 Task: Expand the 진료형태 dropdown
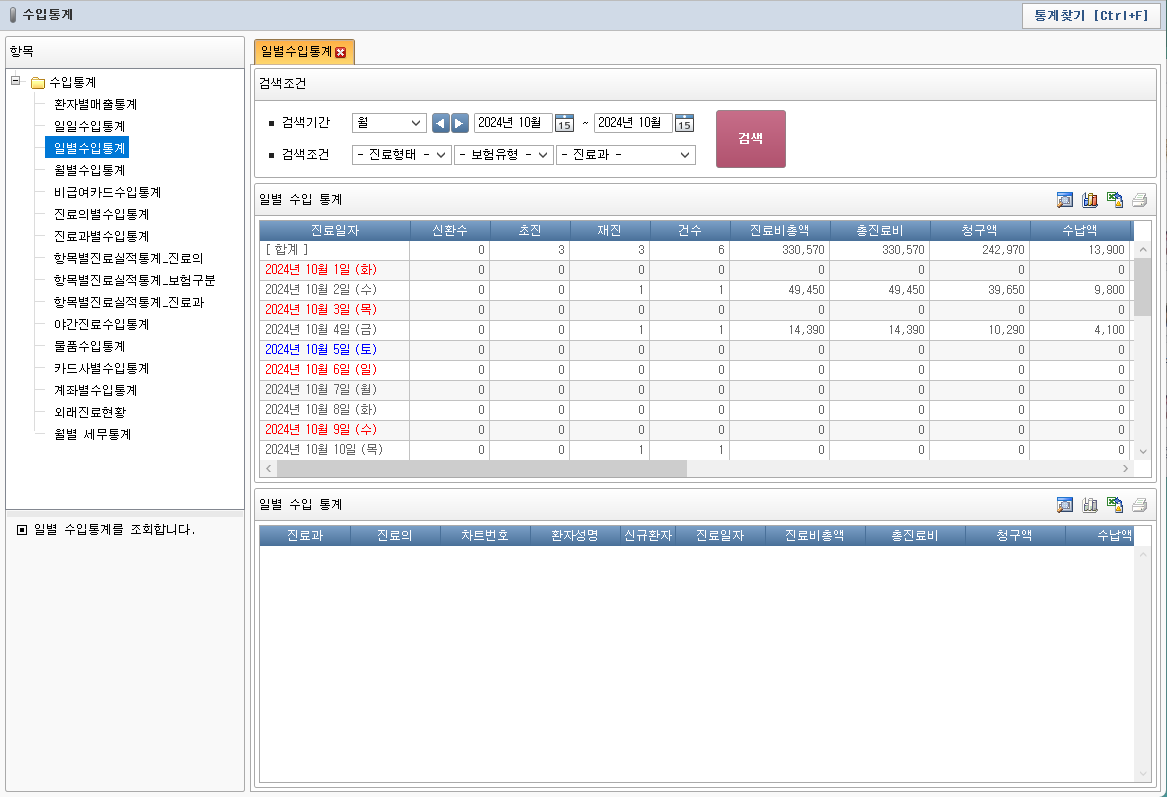pos(402,155)
